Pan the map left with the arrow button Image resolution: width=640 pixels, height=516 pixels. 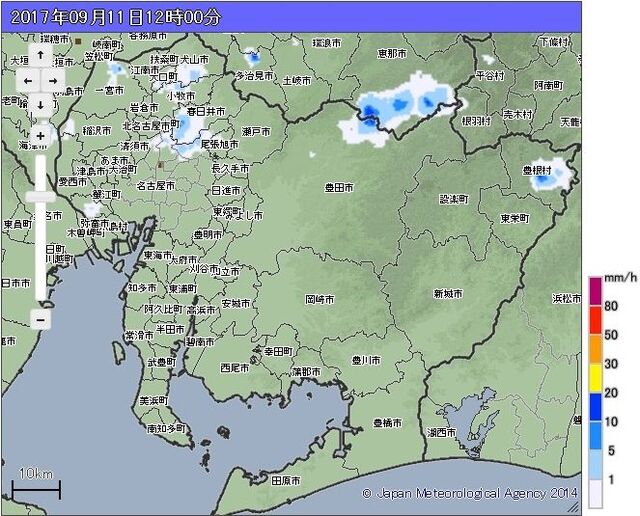[28, 81]
